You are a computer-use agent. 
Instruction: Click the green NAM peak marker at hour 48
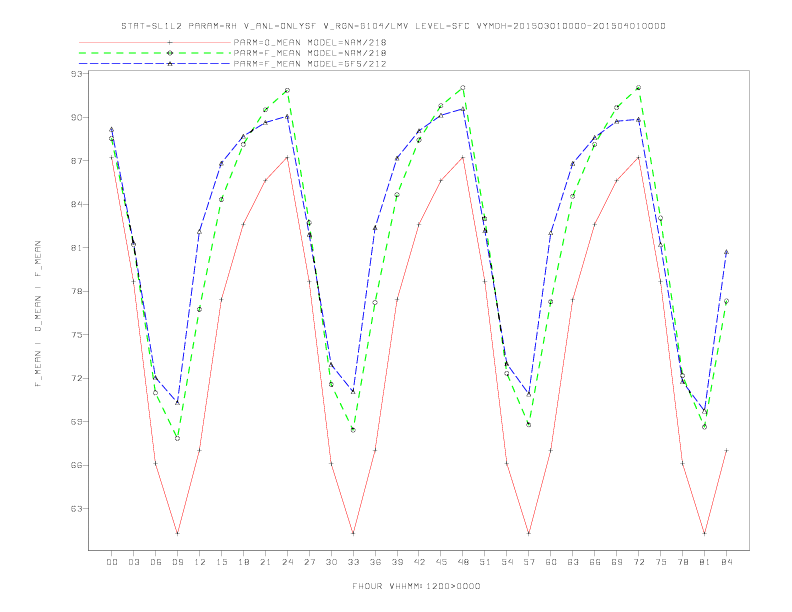coord(463,88)
